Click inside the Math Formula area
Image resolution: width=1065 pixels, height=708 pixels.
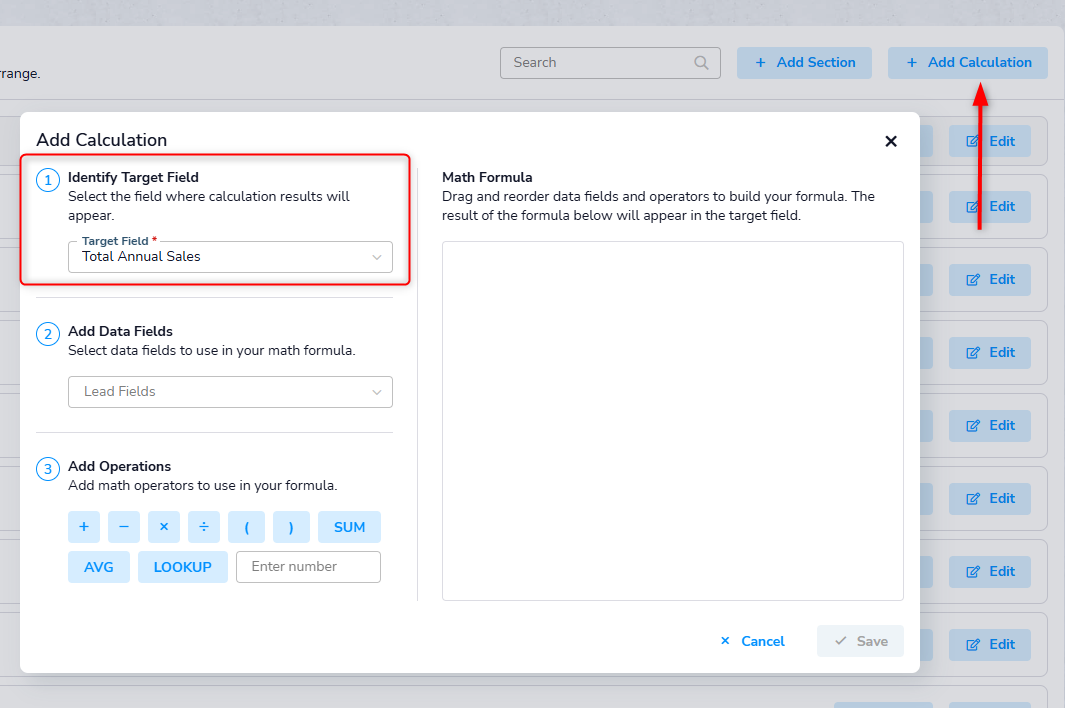pos(672,420)
